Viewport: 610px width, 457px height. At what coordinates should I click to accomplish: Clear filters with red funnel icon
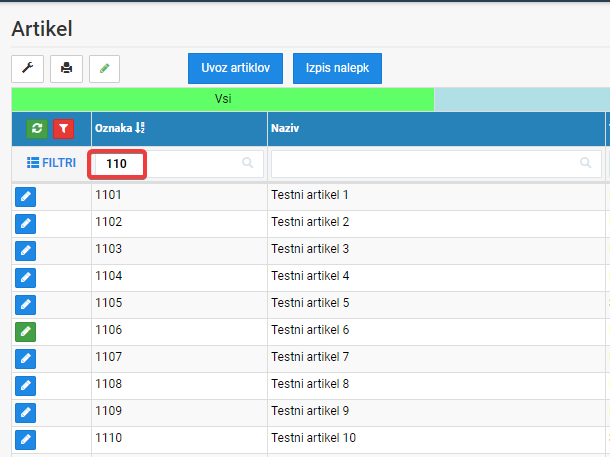(63, 129)
